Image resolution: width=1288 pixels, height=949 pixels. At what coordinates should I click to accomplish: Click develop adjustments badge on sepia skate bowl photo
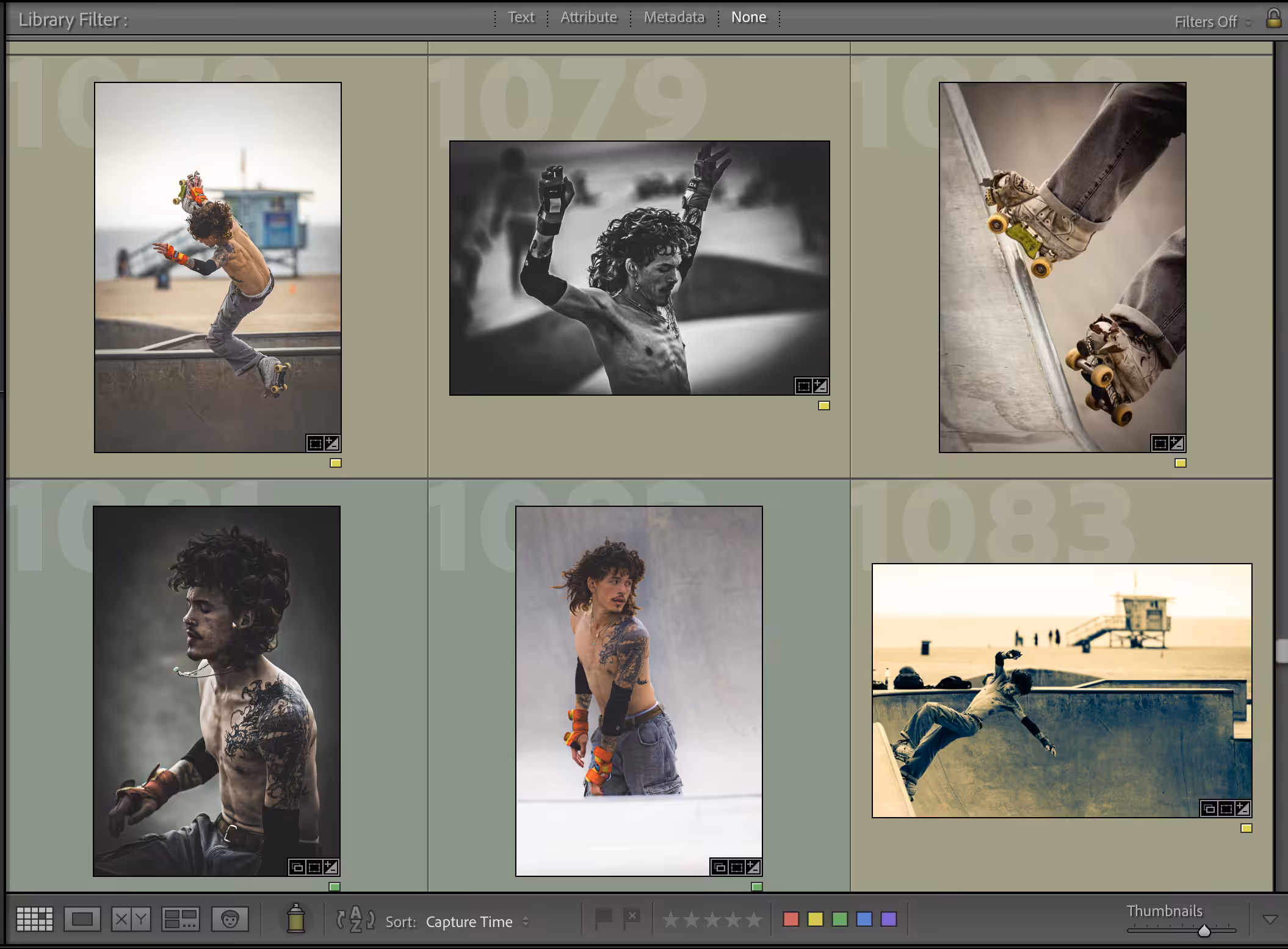pyautogui.click(x=1242, y=809)
